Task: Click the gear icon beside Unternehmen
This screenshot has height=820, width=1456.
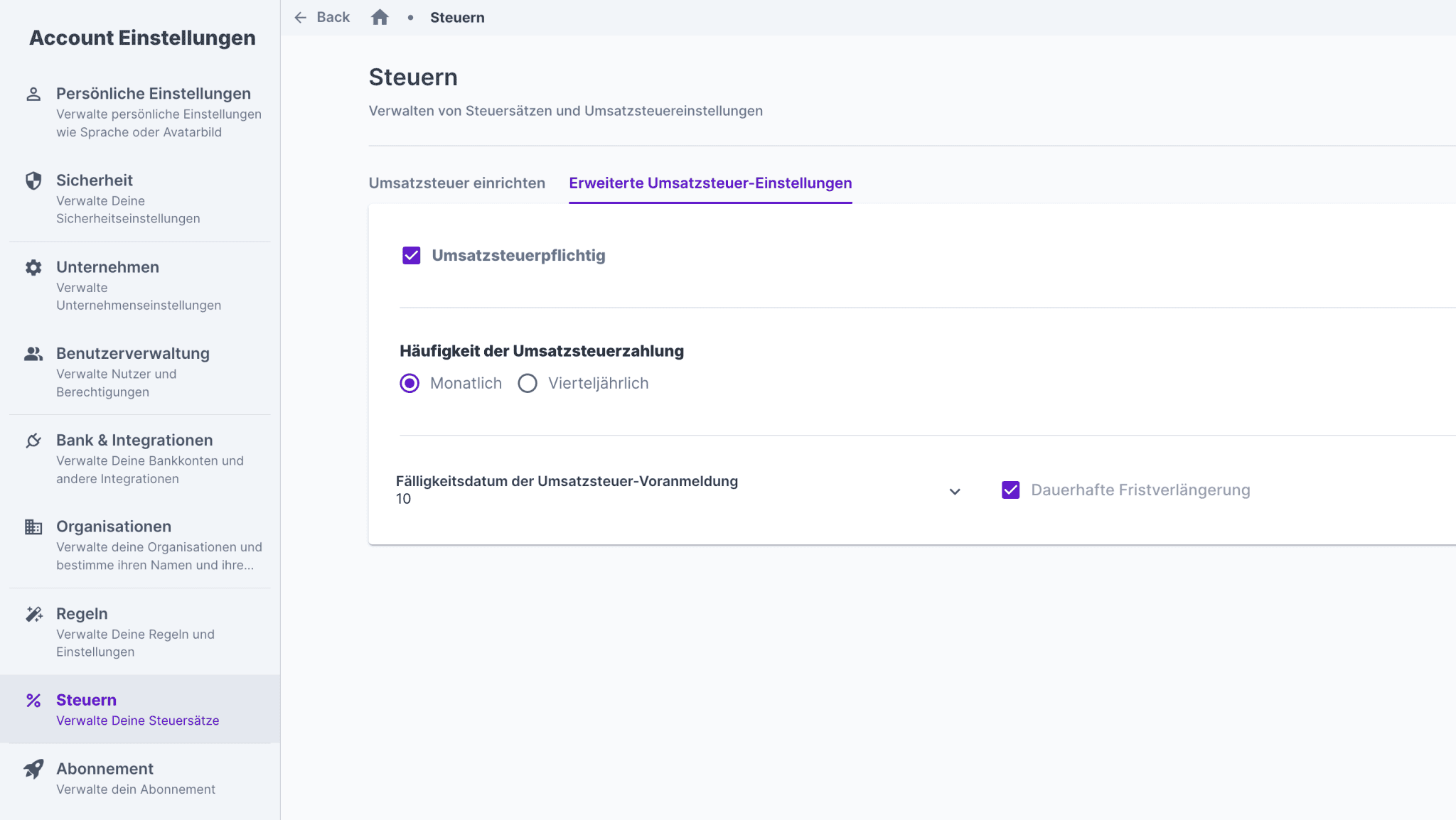Action: click(x=33, y=267)
